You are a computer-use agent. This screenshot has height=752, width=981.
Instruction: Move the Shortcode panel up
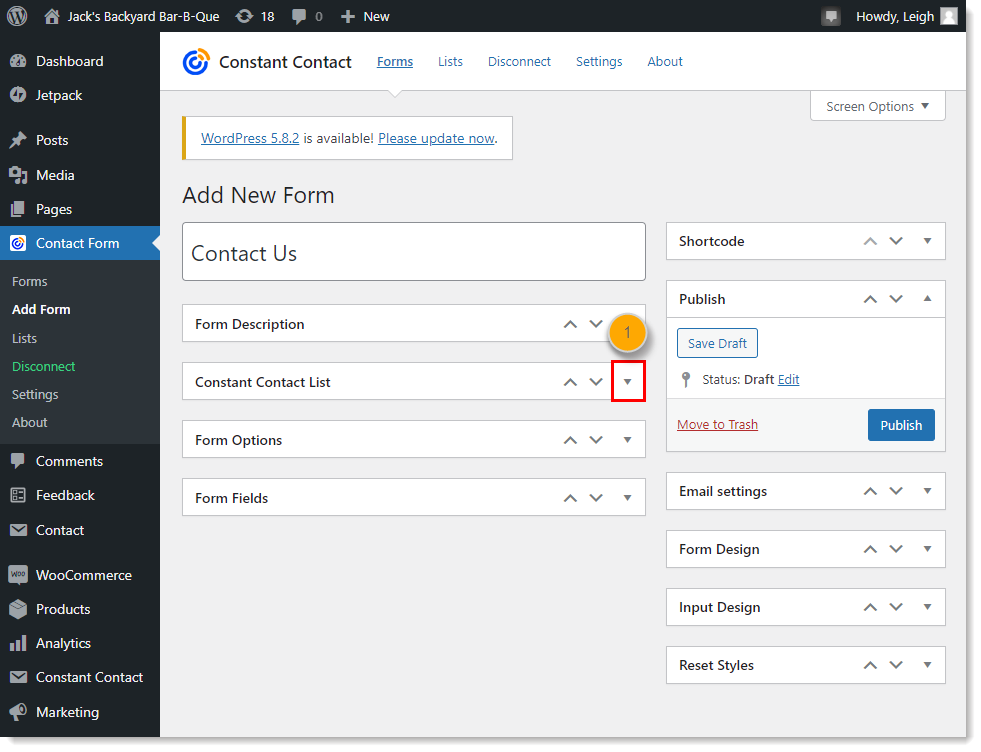[870, 241]
